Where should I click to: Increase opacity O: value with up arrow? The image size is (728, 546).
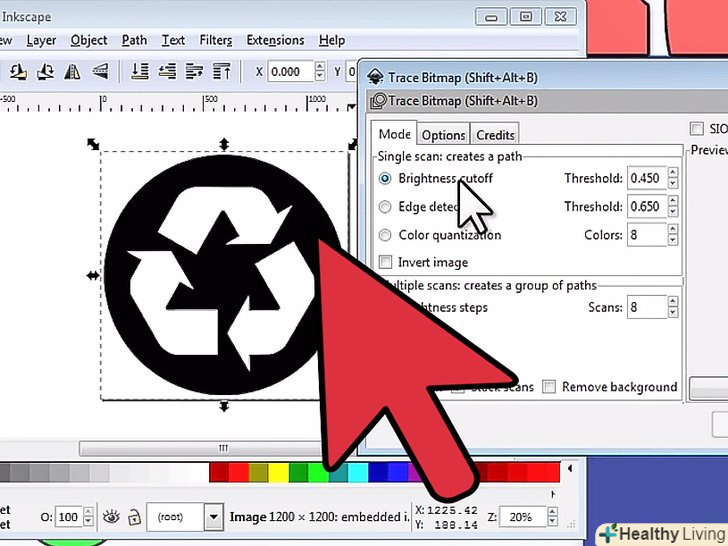coord(88,511)
